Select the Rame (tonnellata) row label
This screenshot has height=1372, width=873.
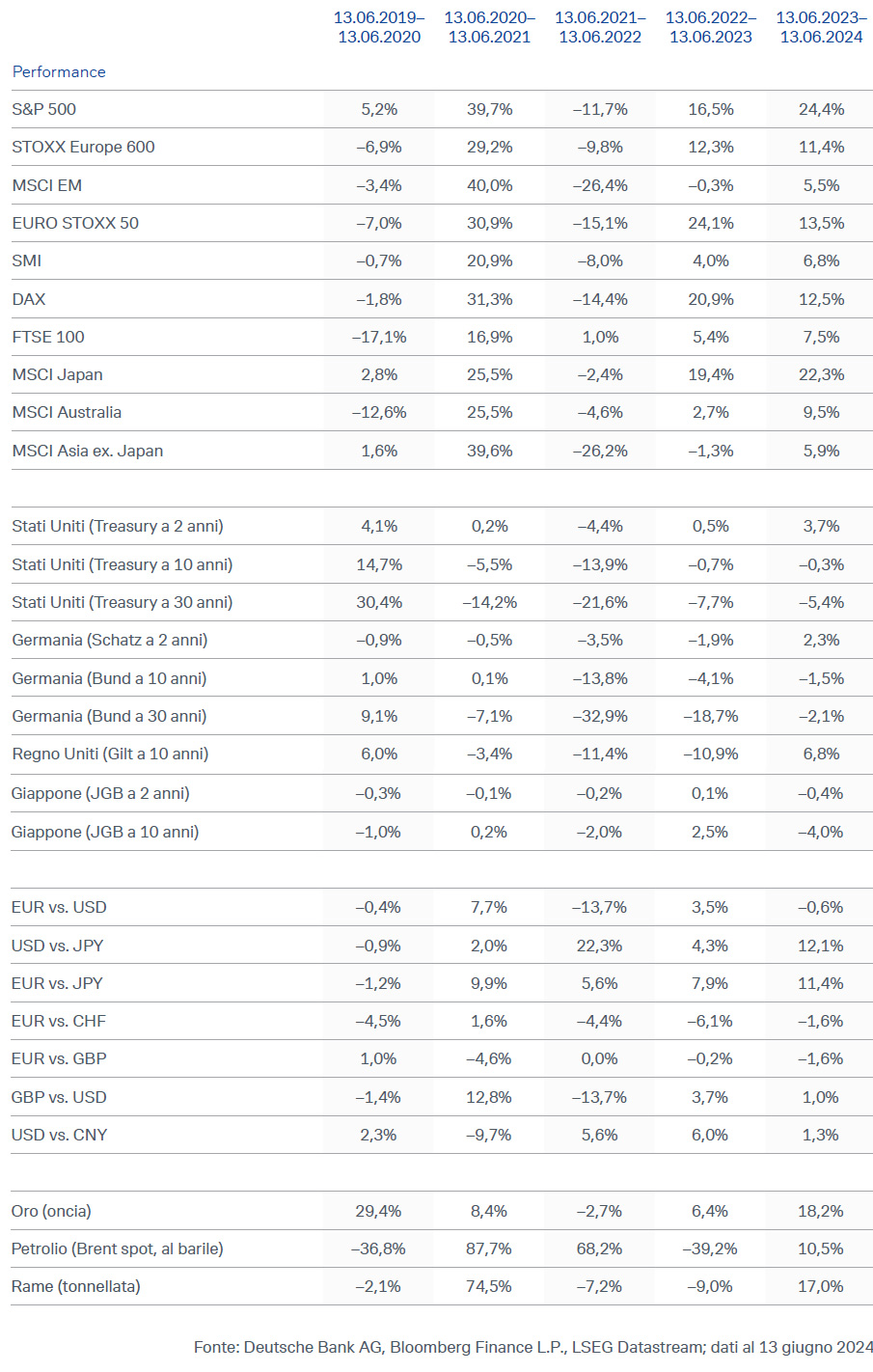tap(76, 1286)
